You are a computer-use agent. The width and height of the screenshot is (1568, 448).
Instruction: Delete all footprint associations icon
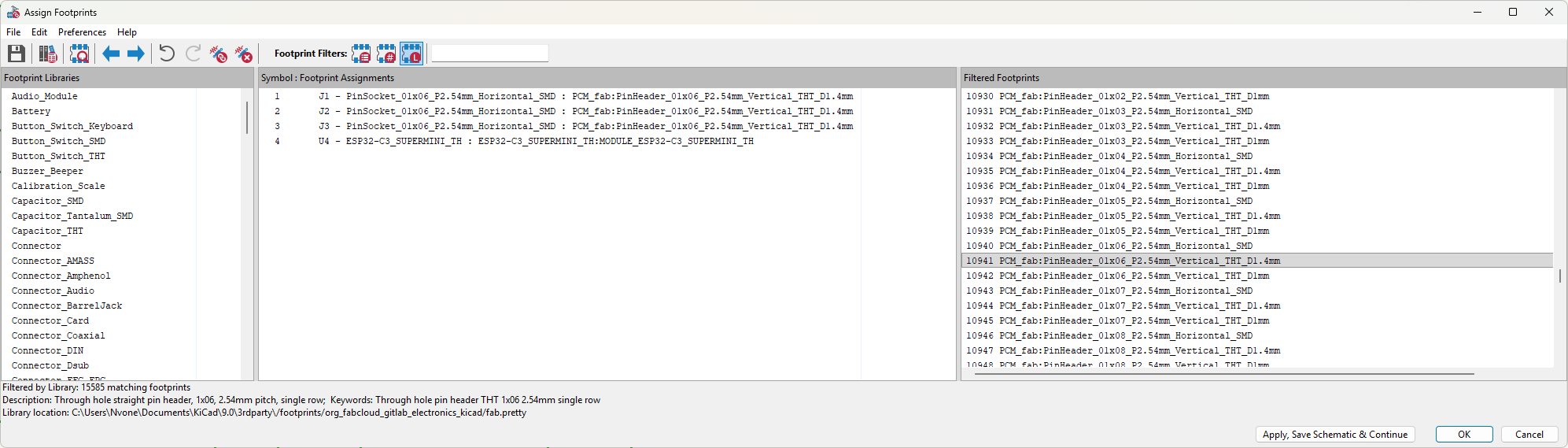point(244,54)
